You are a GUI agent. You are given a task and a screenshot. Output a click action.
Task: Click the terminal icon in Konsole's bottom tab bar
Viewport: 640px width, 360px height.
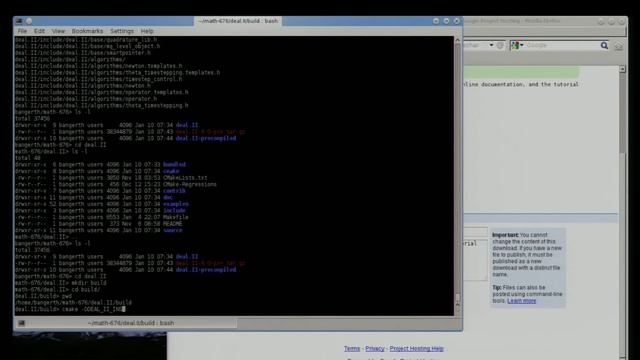point(21,323)
